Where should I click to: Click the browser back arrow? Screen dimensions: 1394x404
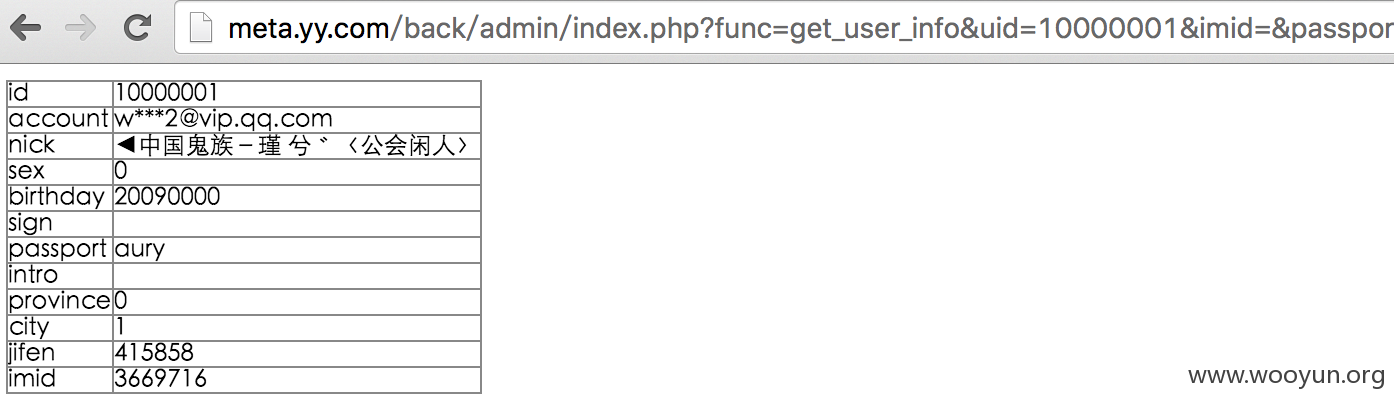click(x=25, y=28)
